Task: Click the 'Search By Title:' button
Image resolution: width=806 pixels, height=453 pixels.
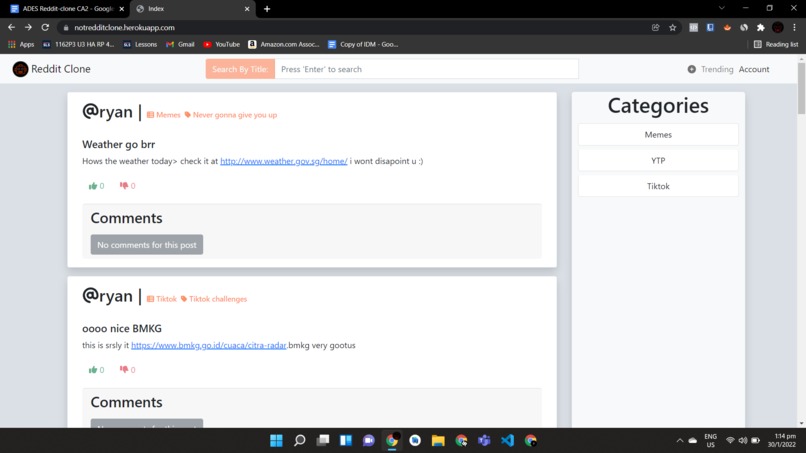Action: point(240,69)
